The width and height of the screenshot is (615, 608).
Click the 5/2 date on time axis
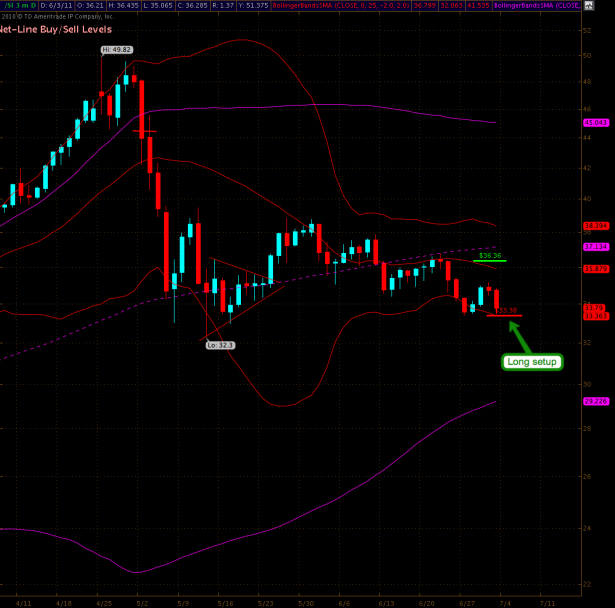coord(142,603)
